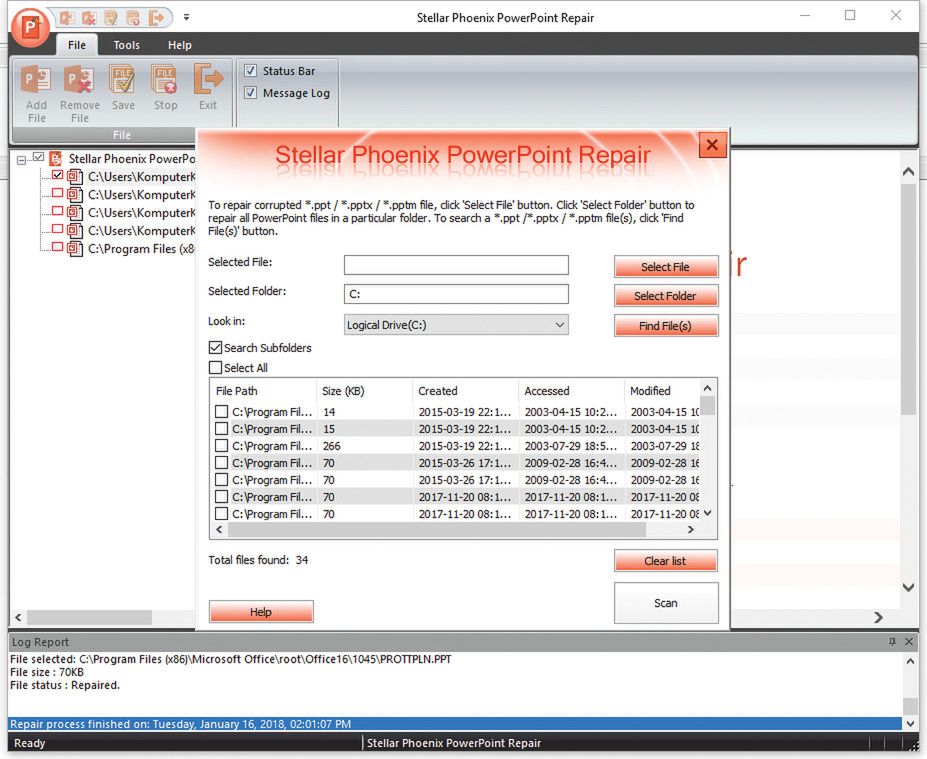Click Stellar Phoenix root tree node icon
The image size is (927, 759).
[56, 158]
